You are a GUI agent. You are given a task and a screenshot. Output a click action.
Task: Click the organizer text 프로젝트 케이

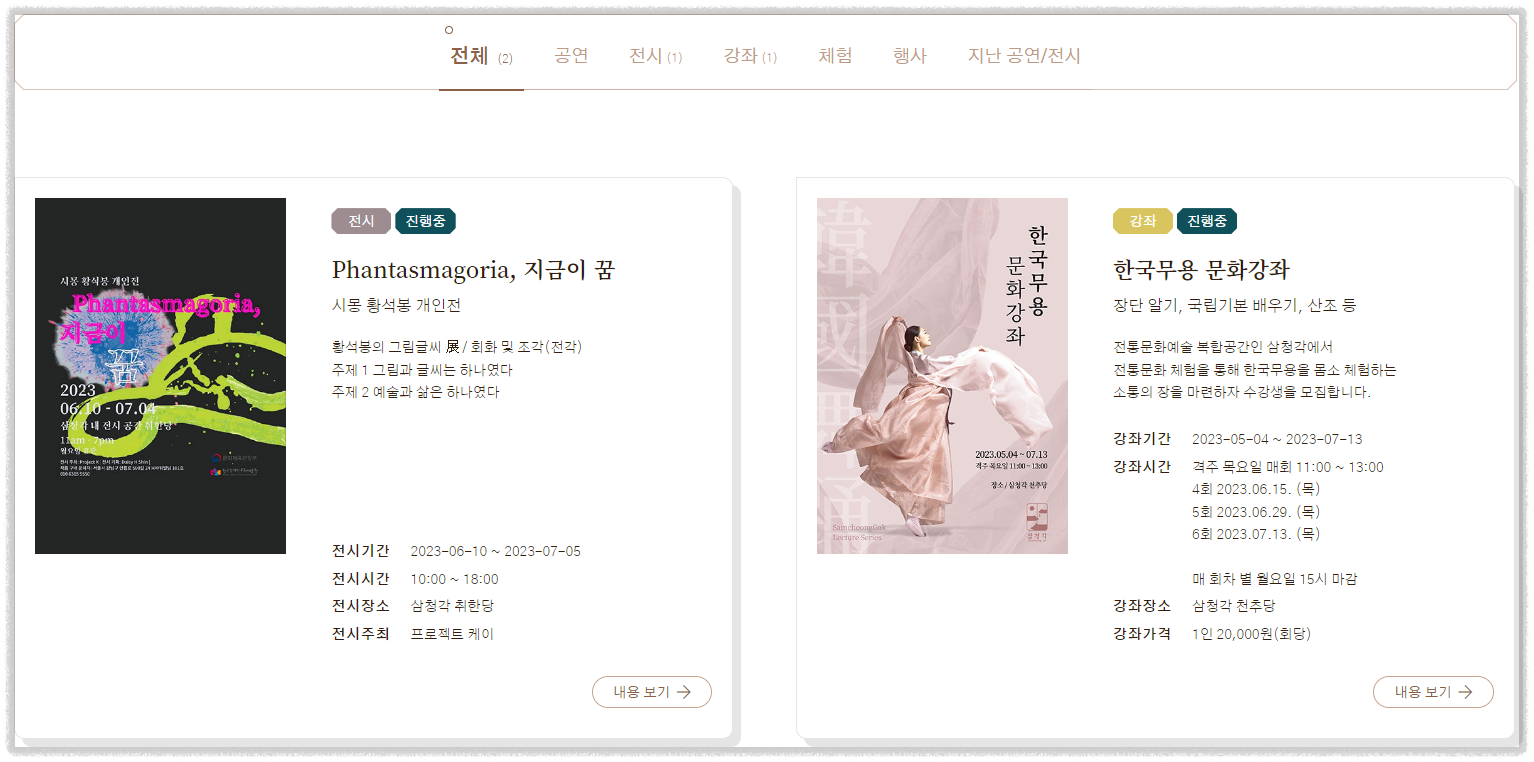[452, 634]
